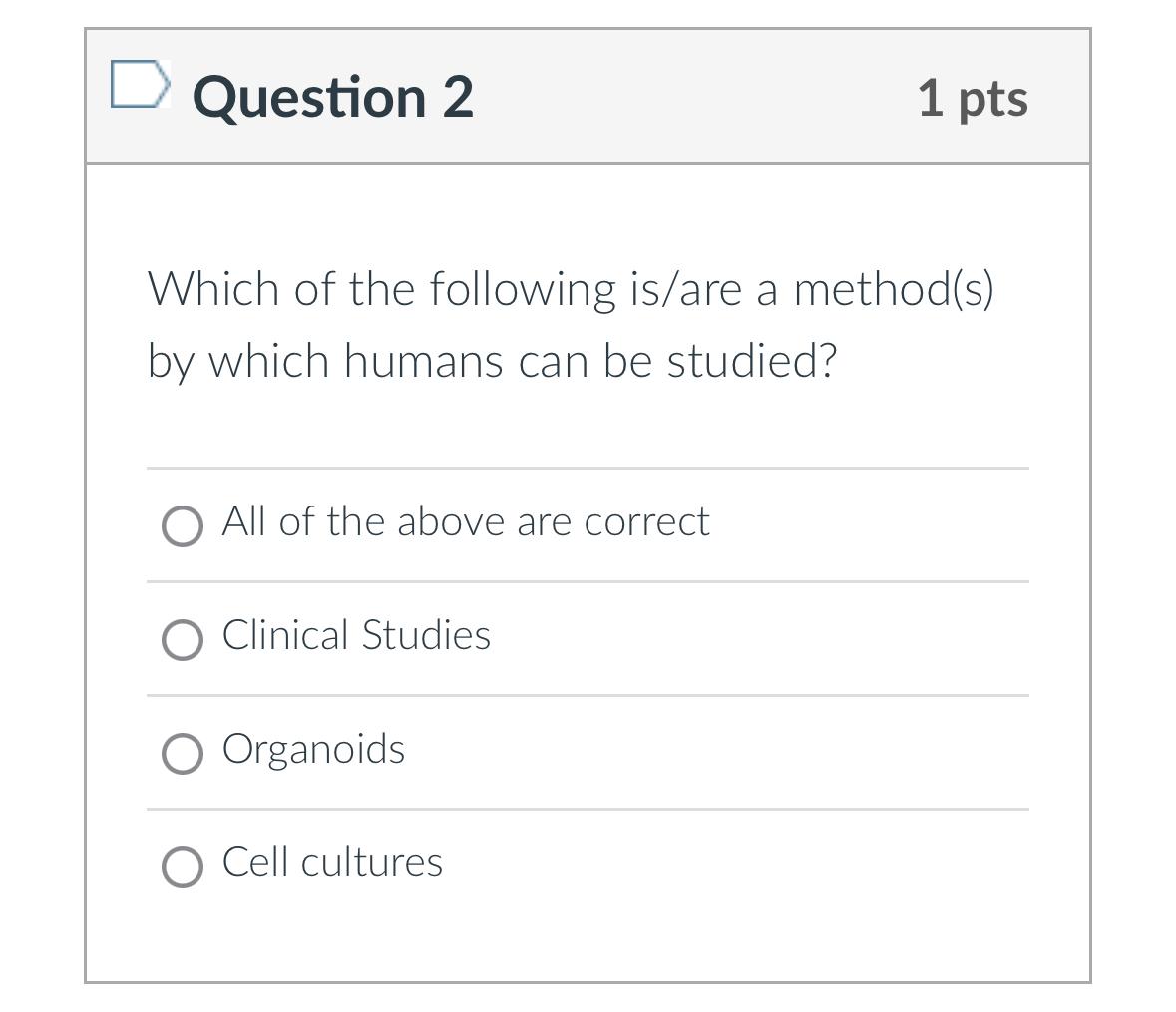
Task: Click the '1 pts' point value label
Action: (x=975, y=98)
